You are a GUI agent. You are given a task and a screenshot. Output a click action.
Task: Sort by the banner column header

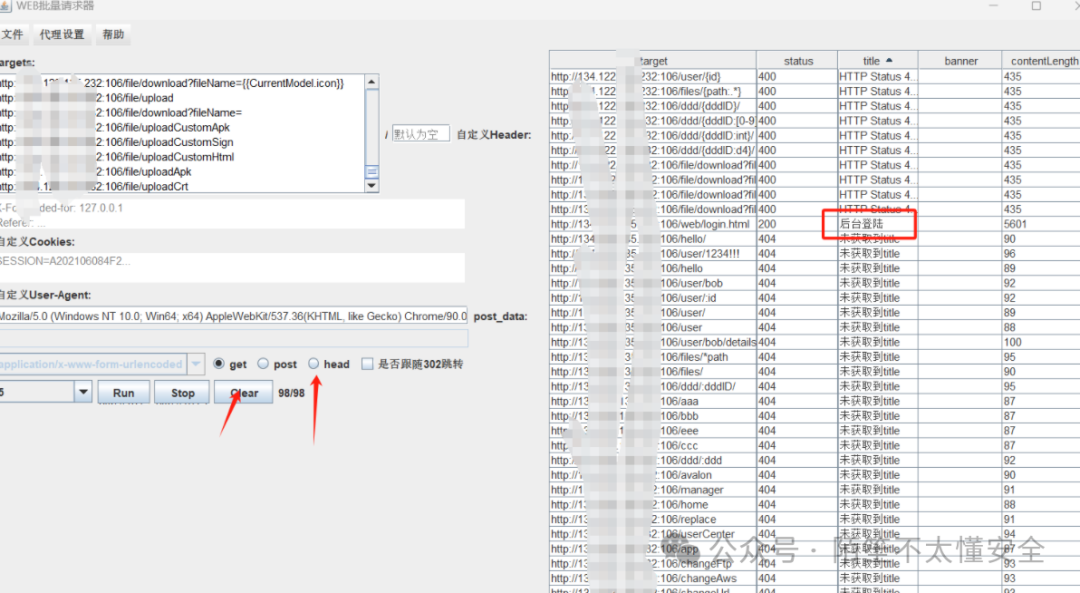pos(960,61)
